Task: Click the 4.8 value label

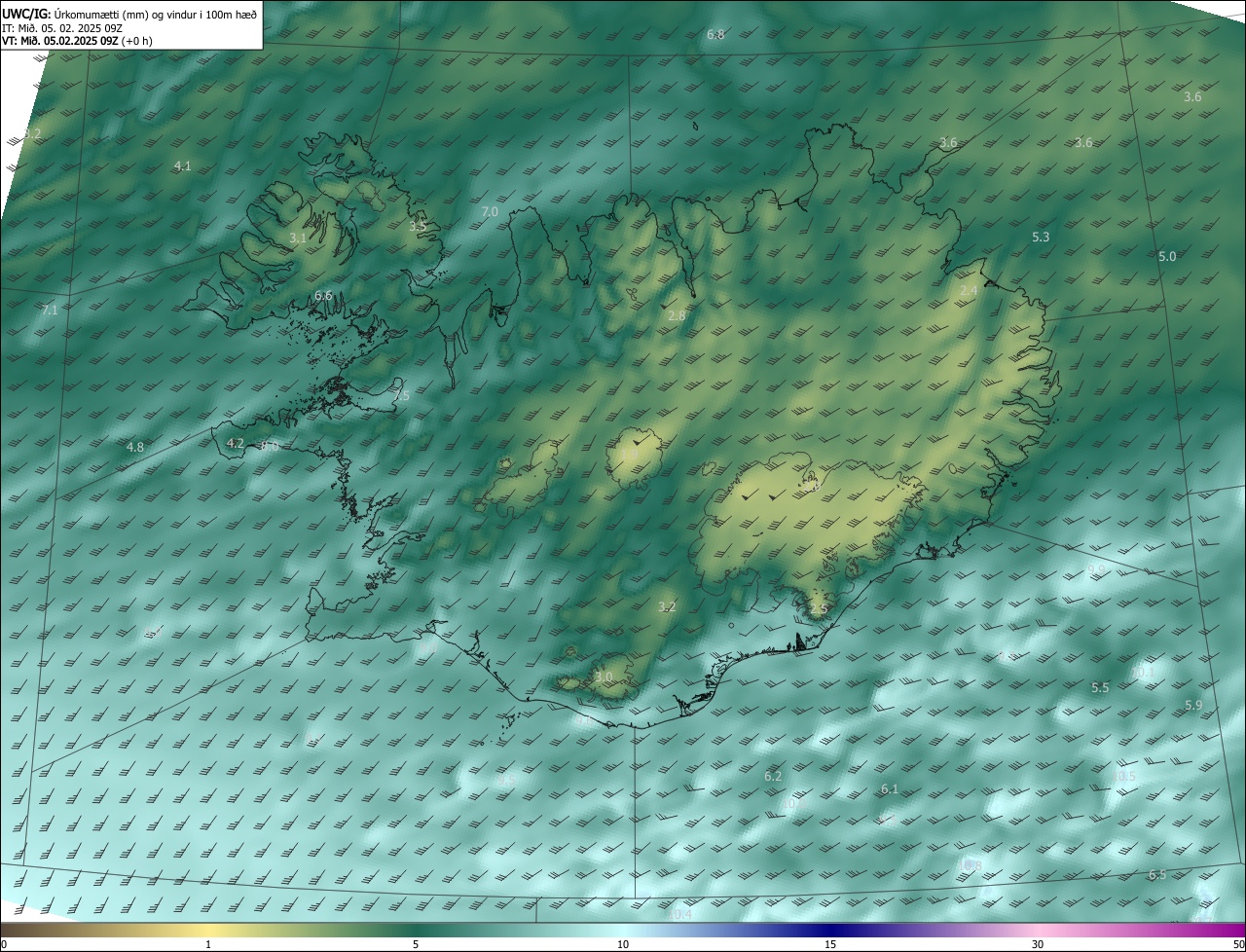Action: 135,448
